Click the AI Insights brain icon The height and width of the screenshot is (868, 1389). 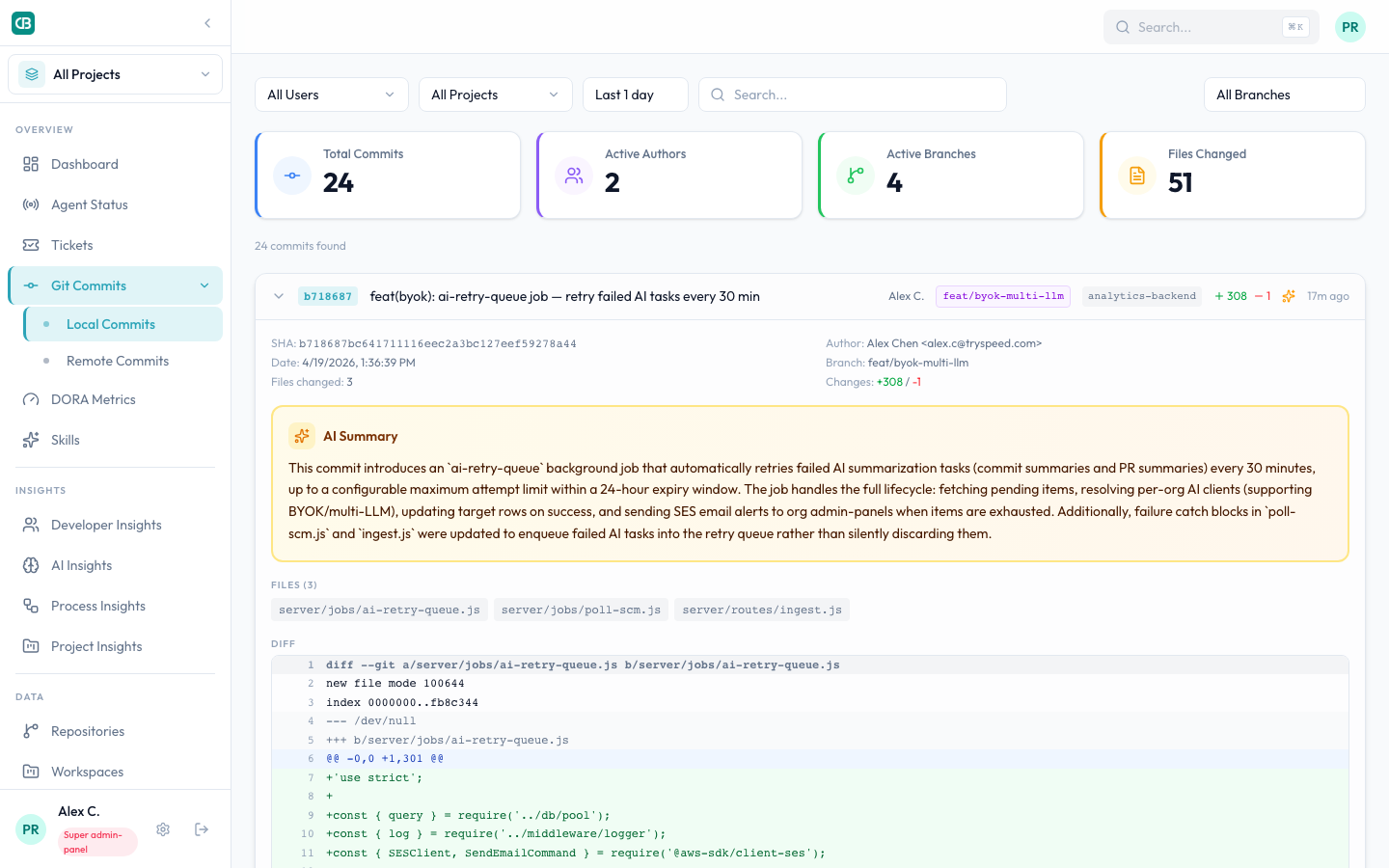(31, 565)
